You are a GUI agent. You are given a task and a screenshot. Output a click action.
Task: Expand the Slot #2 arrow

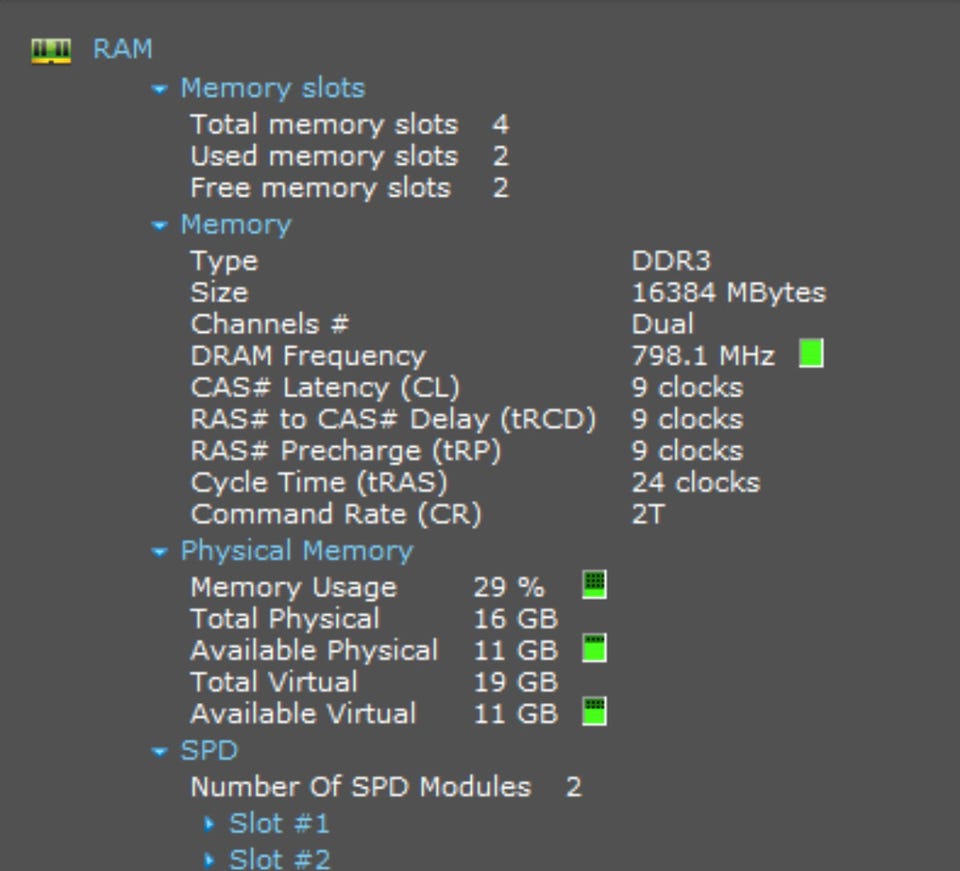[x=210, y=859]
